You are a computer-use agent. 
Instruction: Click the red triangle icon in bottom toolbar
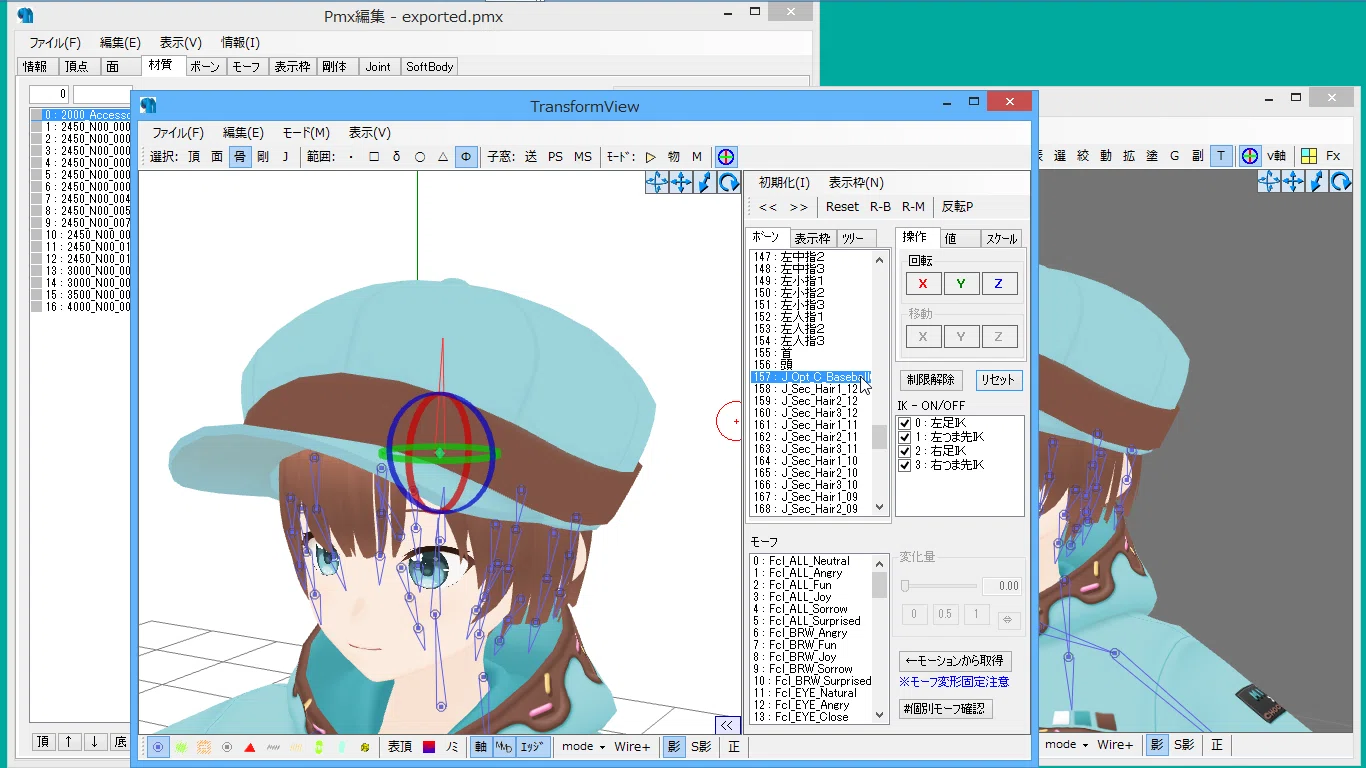click(250, 747)
